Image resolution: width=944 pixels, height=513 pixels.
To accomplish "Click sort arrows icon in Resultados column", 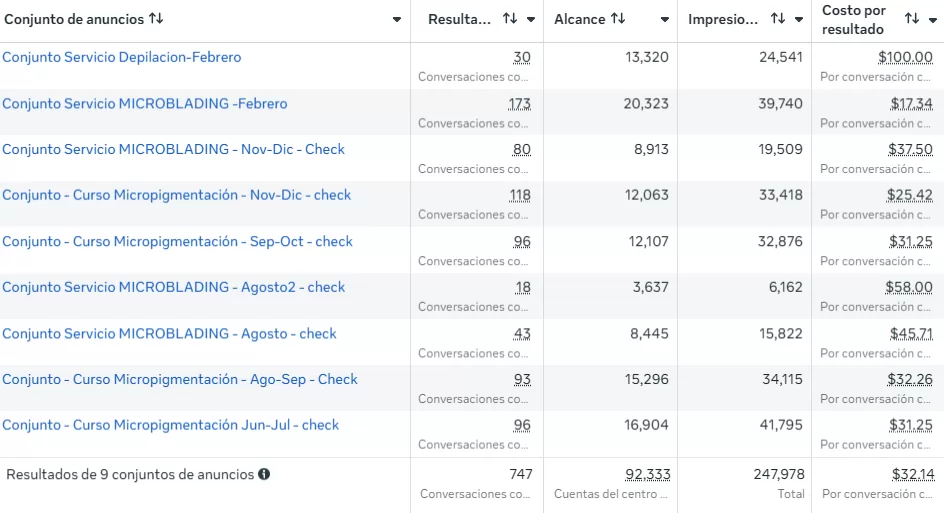I will pyautogui.click(x=510, y=19).
